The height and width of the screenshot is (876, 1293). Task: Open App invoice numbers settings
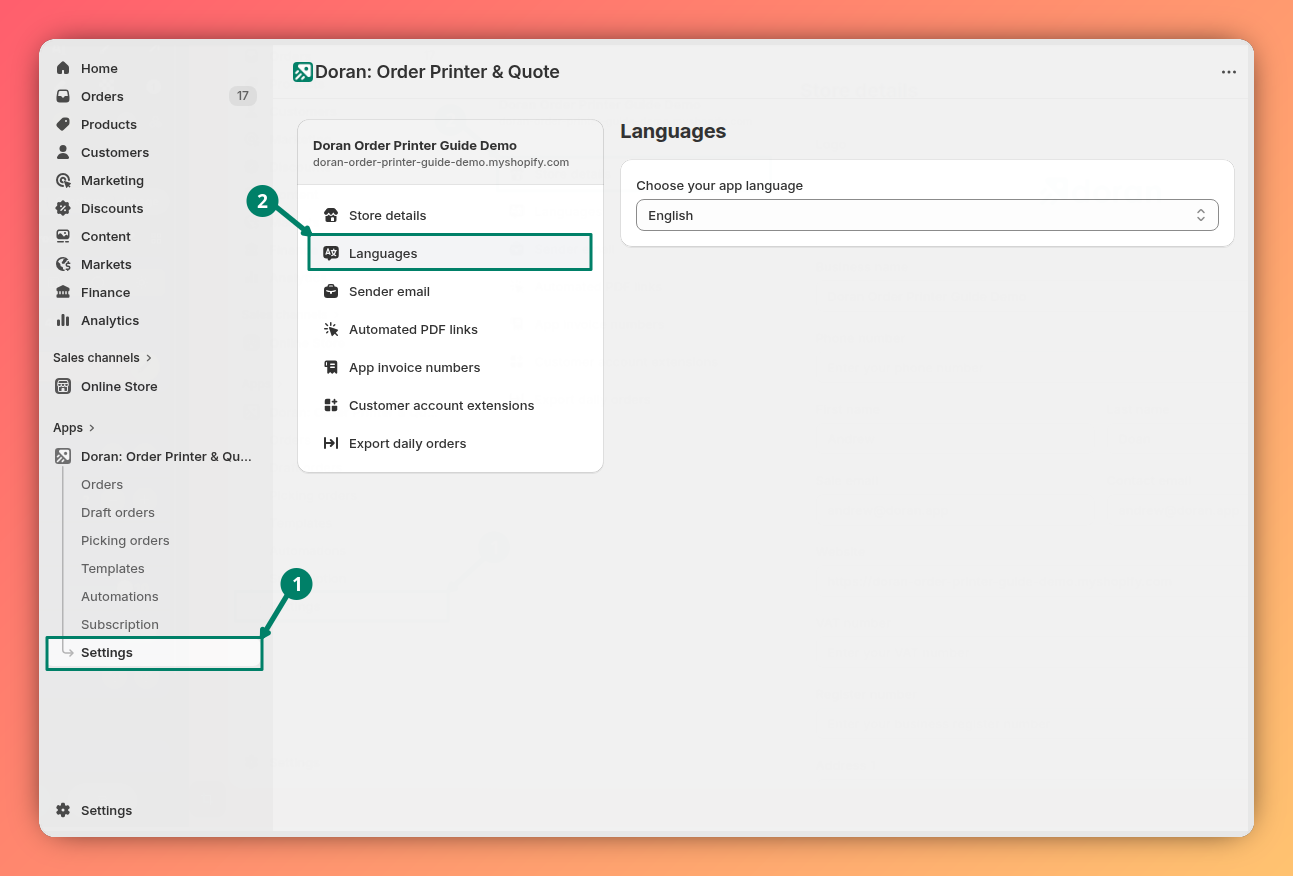(450, 367)
